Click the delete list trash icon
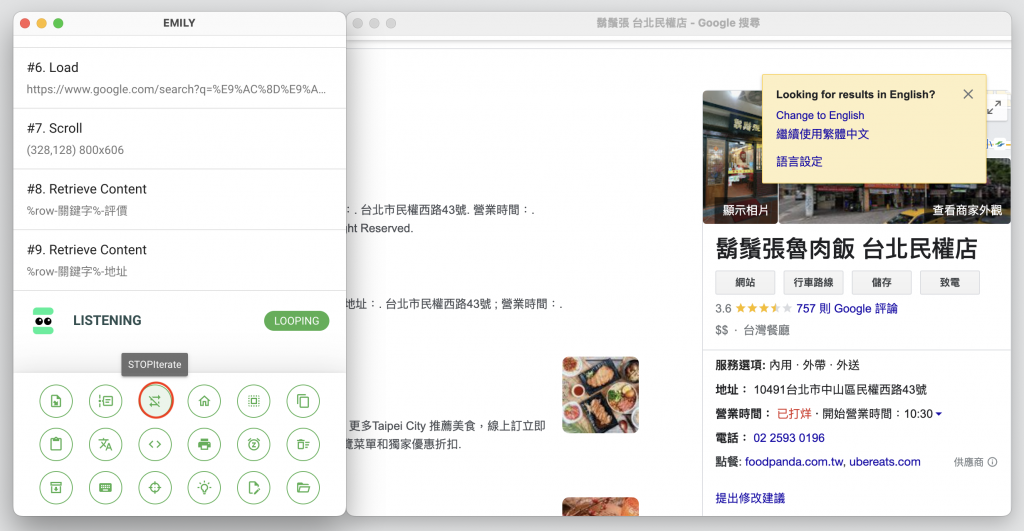The width and height of the screenshot is (1024, 531). [x=303, y=444]
